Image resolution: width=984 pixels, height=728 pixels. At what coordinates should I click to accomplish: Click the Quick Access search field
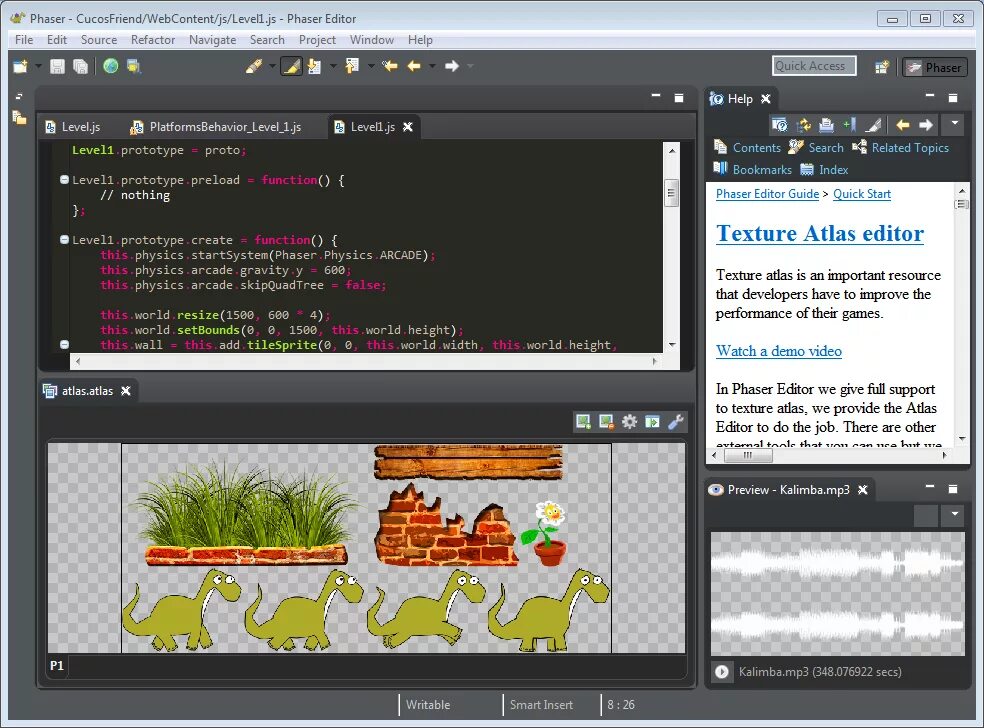814,66
